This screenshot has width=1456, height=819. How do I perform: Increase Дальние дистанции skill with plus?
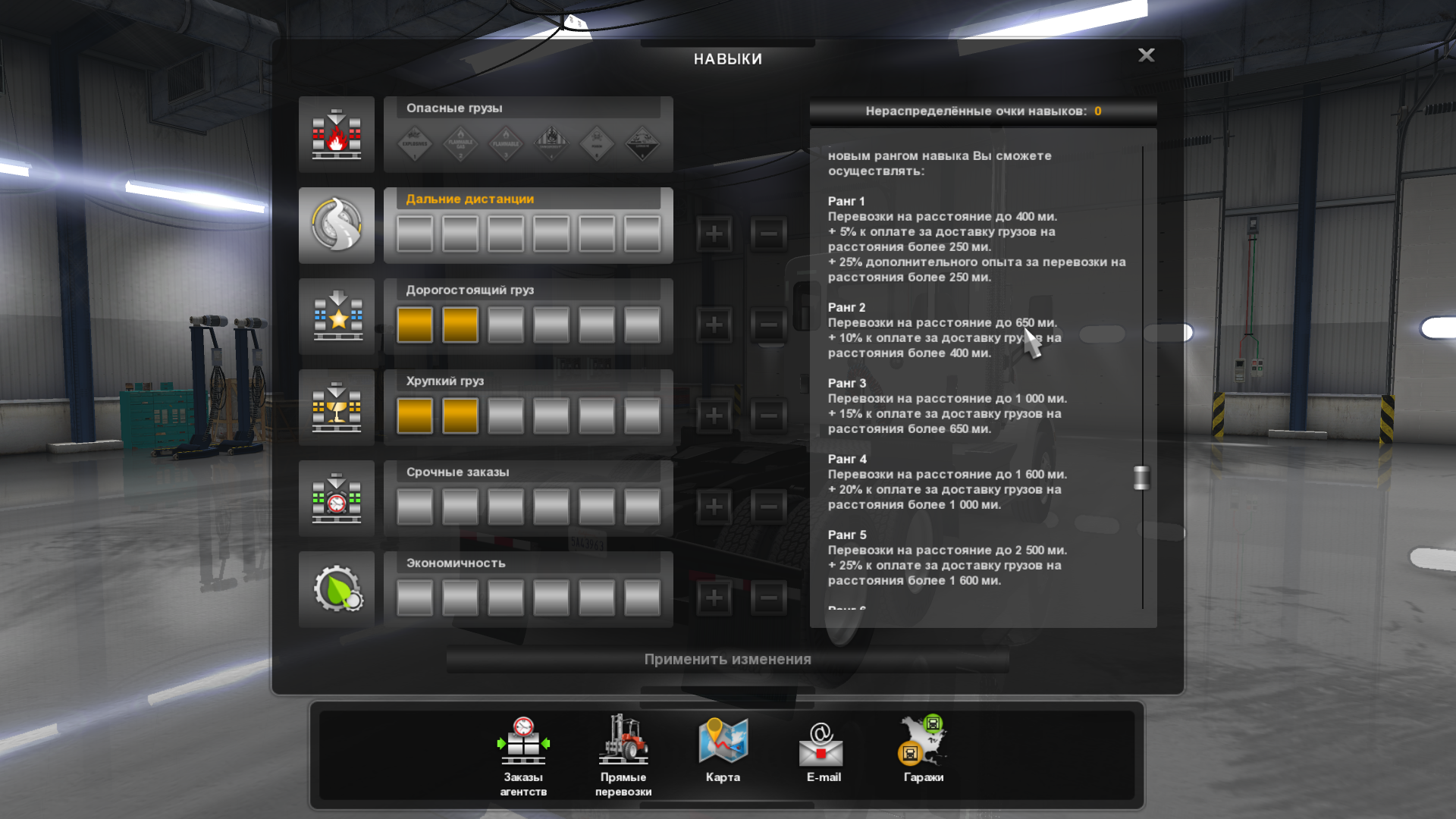pyautogui.click(x=714, y=234)
